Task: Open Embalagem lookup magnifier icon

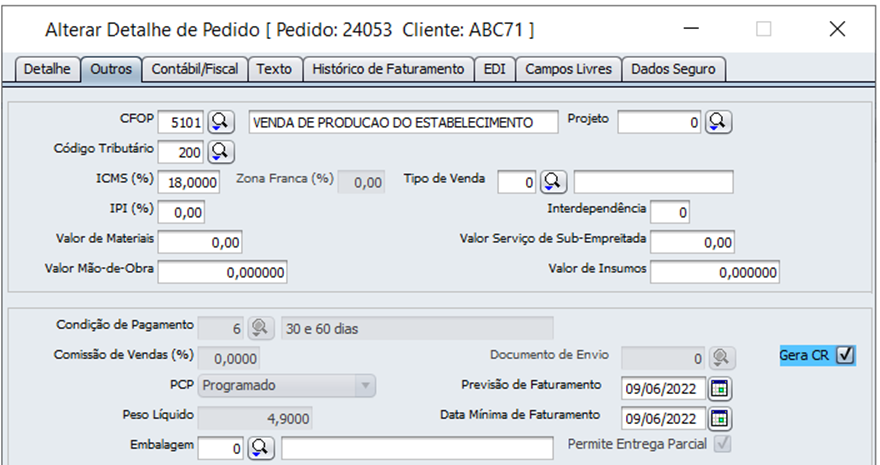Action: point(260,448)
